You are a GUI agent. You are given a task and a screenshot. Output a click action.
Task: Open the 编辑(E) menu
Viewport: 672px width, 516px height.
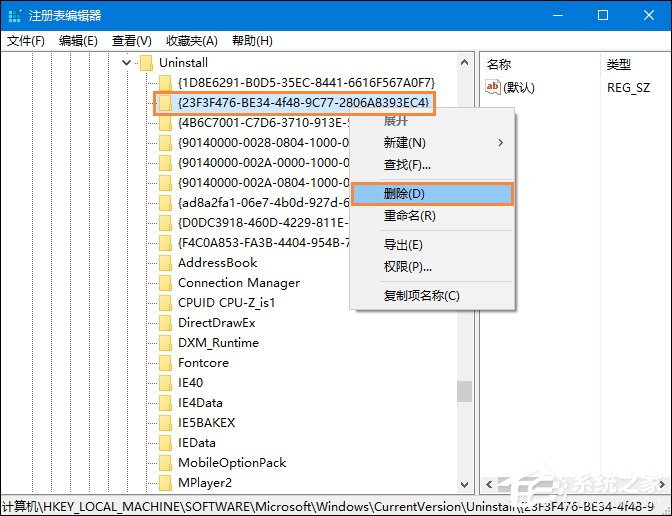tap(78, 41)
